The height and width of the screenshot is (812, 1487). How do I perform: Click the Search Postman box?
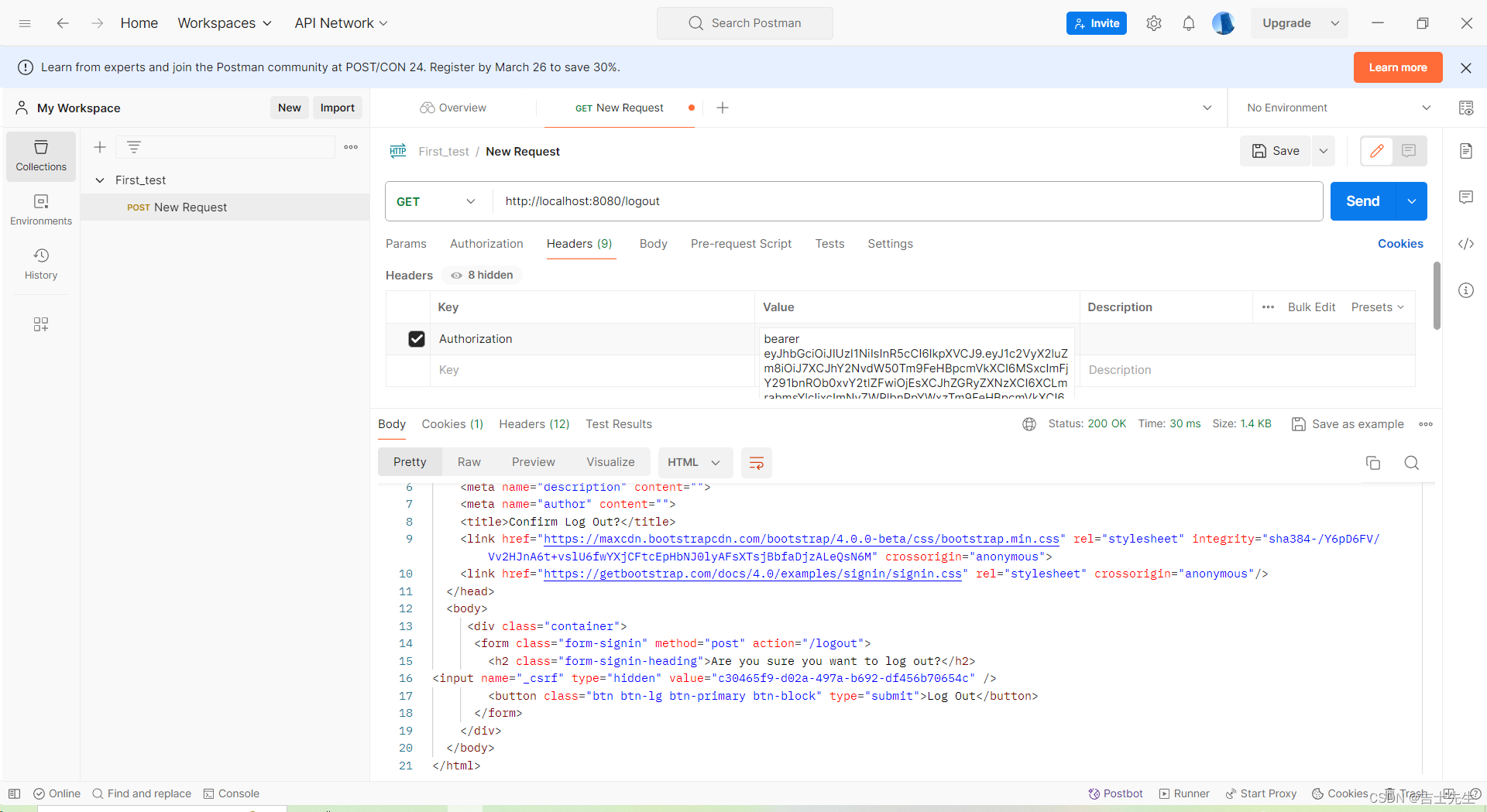tap(745, 23)
